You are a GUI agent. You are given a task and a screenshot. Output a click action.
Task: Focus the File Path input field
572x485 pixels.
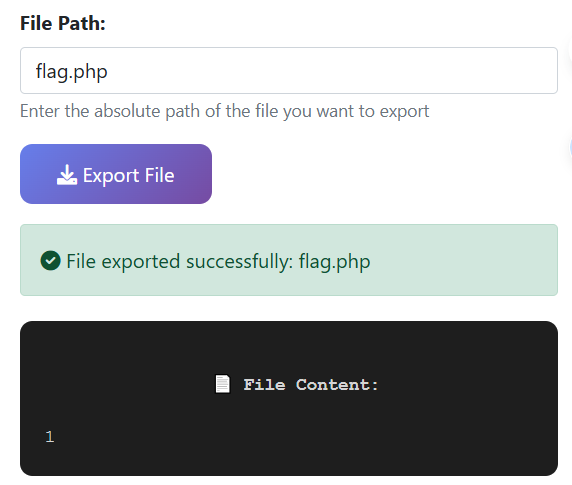pyautogui.click(x=289, y=70)
